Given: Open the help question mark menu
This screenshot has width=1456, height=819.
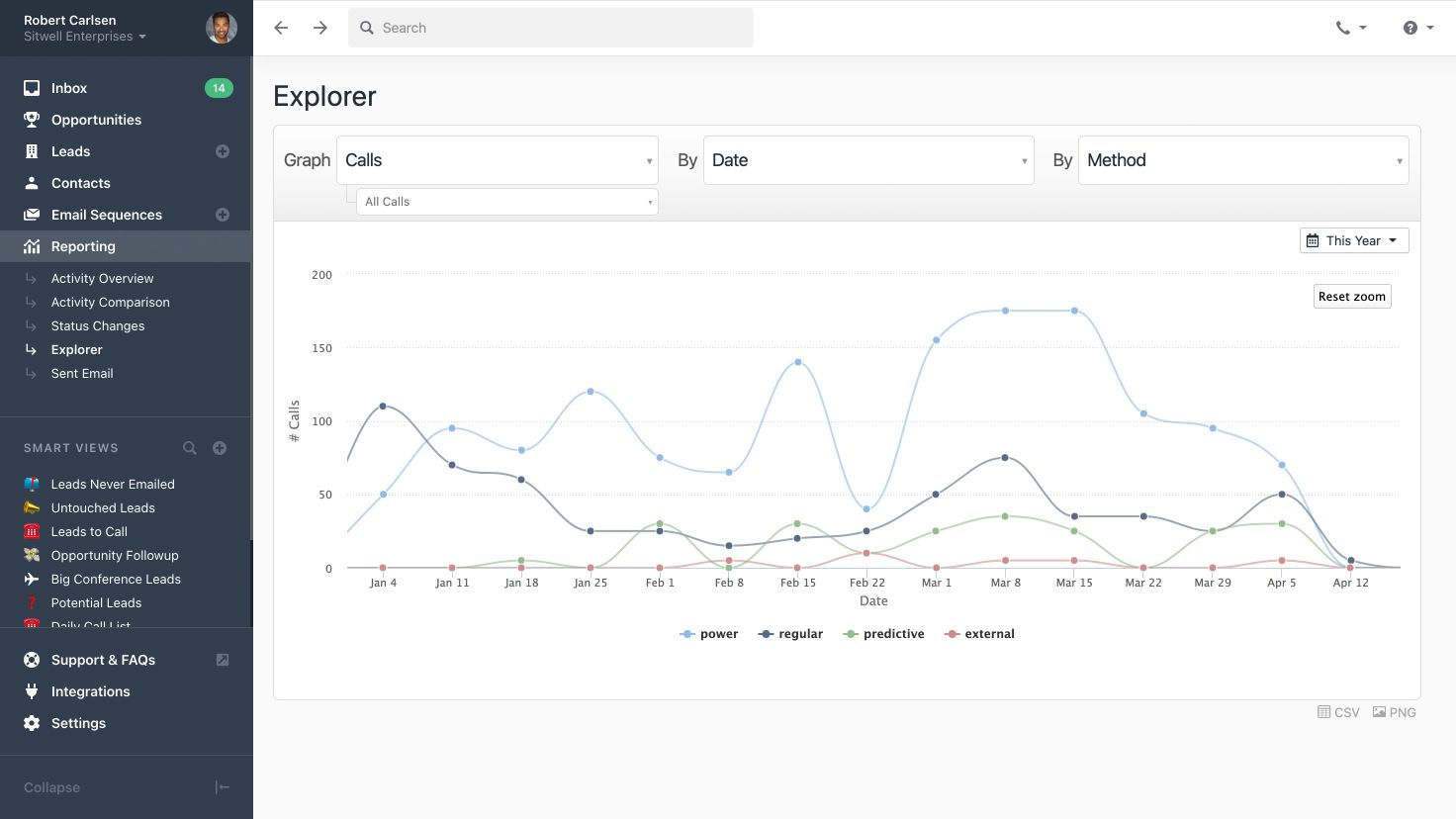Looking at the screenshot, I should point(1417,28).
